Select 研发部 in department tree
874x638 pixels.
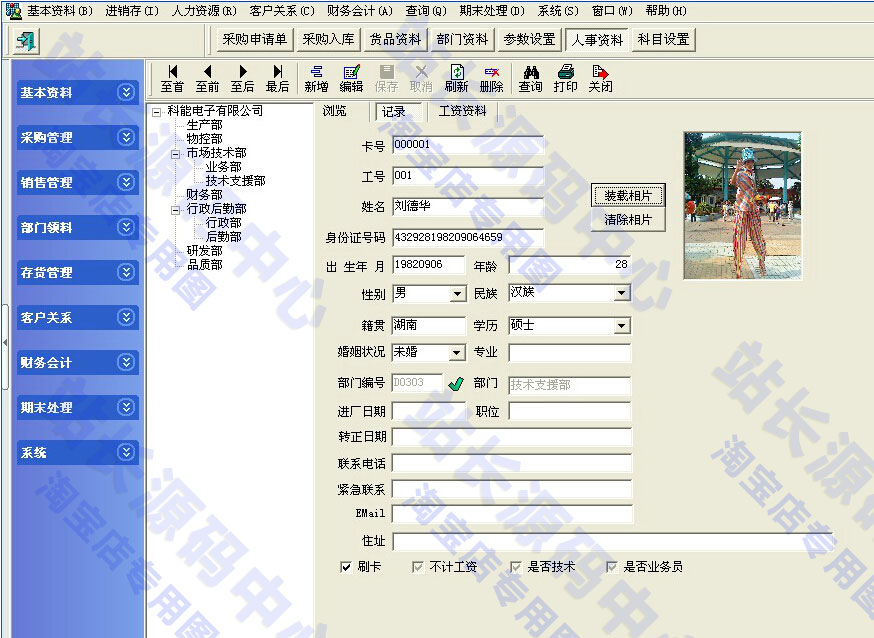tap(205, 251)
